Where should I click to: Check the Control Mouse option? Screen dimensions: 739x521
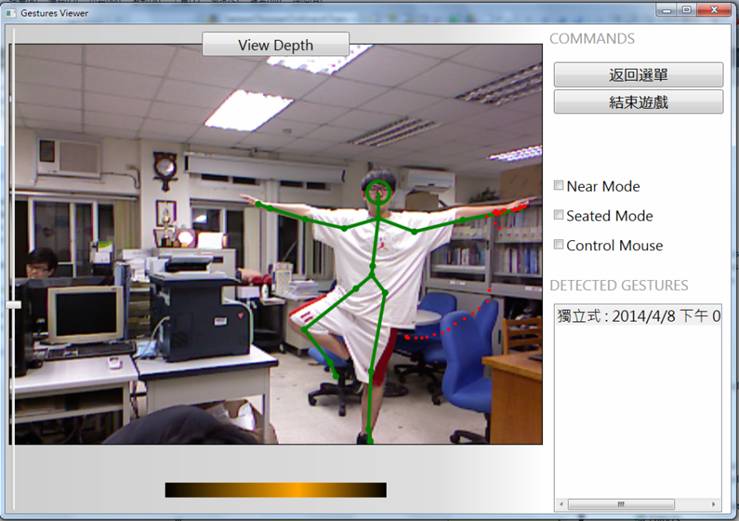pos(559,245)
